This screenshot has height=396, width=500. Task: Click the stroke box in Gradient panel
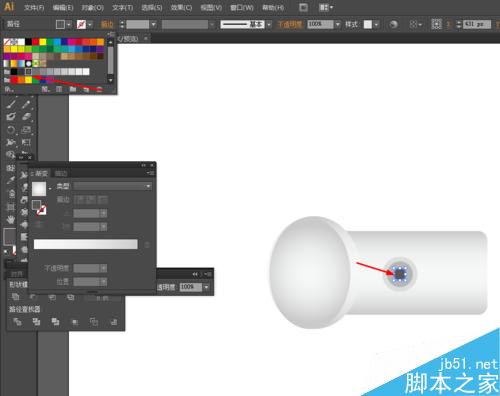coord(42,210)
